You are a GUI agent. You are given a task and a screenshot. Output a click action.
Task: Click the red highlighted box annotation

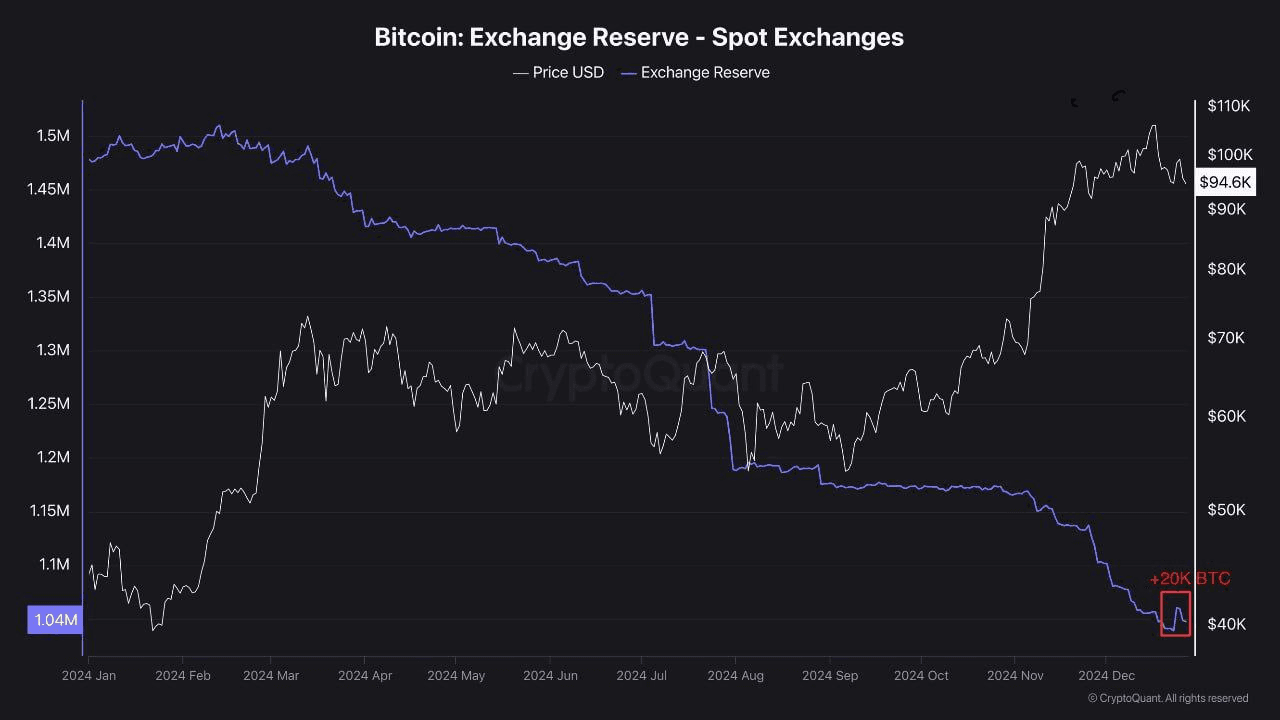(x=1175, y=613)
